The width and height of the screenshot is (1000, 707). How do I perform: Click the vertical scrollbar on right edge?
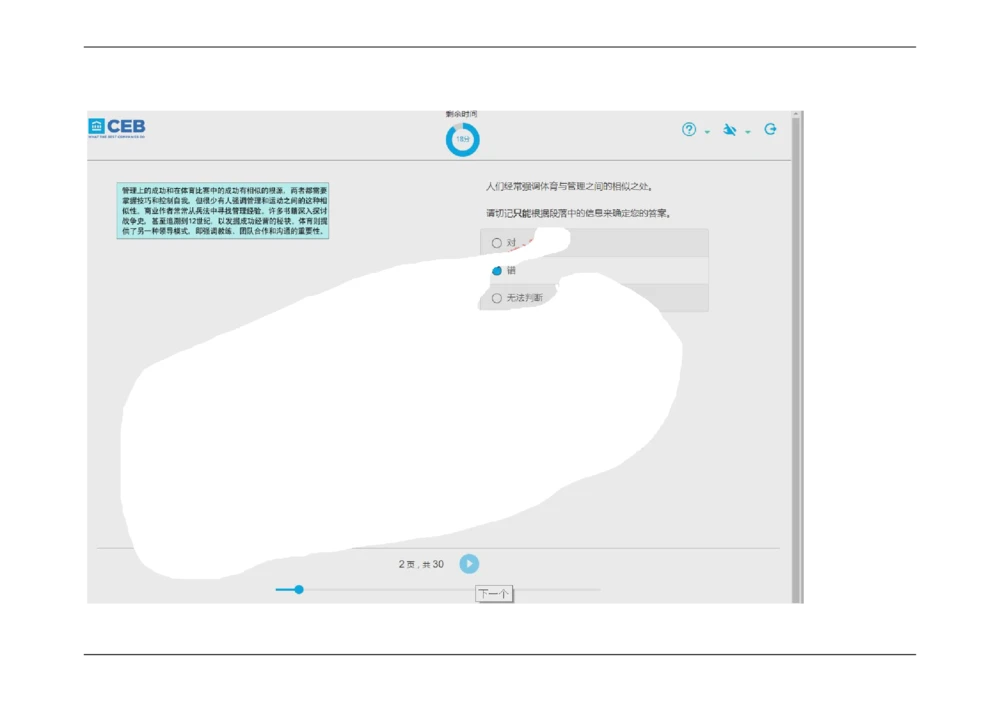pos(797,350)
